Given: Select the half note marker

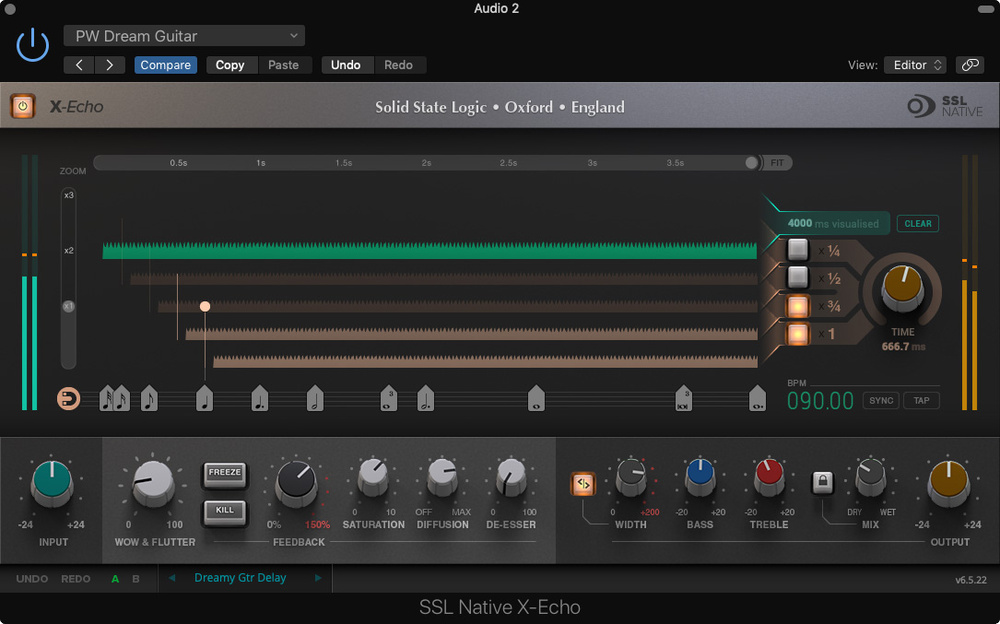Looking at the screenshot, I should 315,398.
